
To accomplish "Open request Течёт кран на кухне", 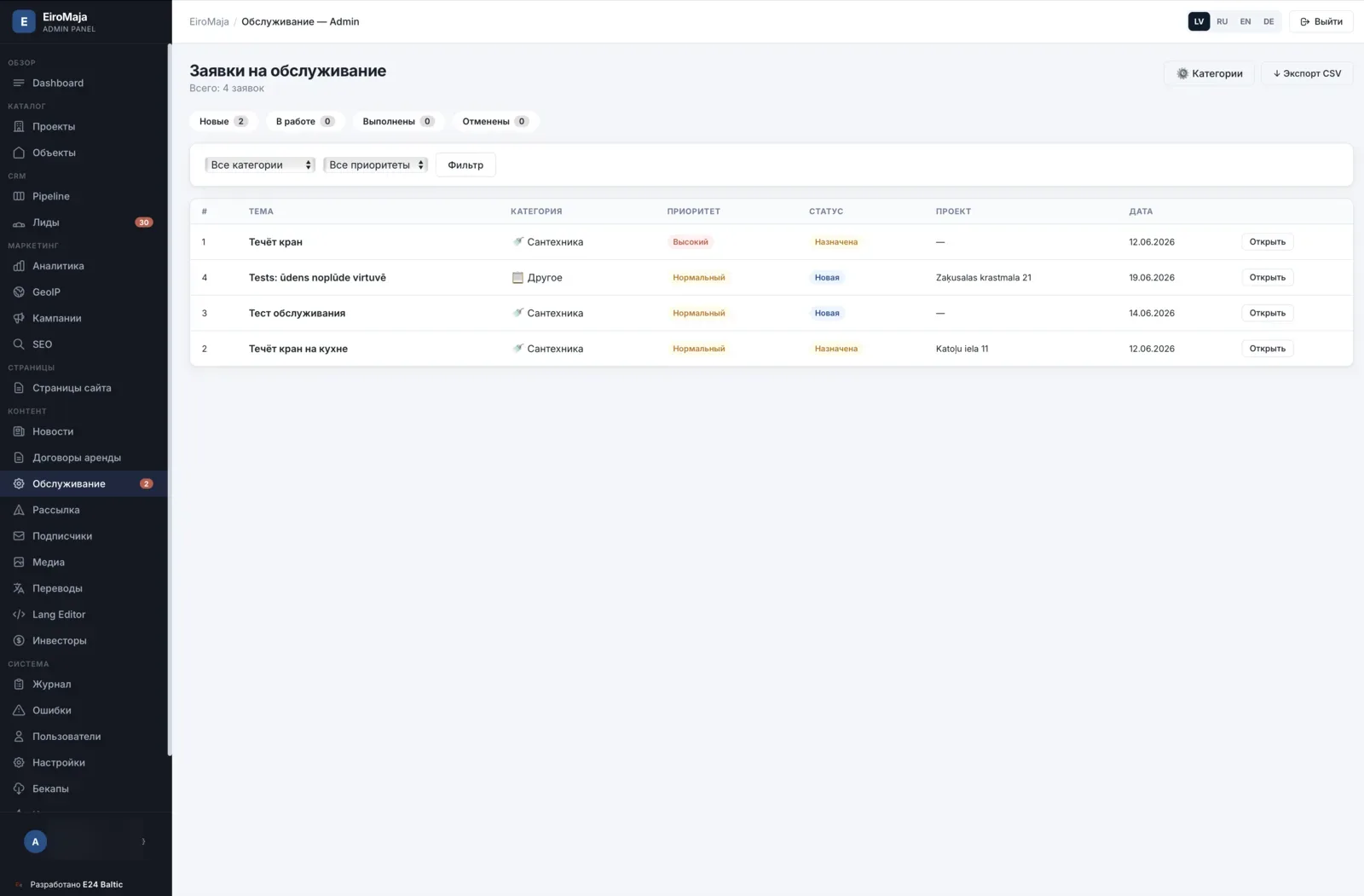I will pyautogui.click(x=1267, y=349).
